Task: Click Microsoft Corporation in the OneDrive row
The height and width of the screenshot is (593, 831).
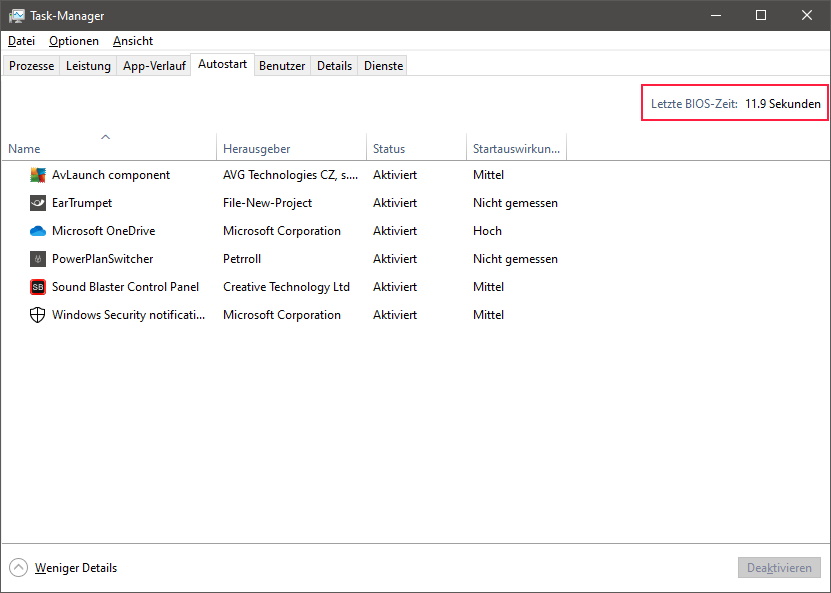Action: (x=281, y=231)
